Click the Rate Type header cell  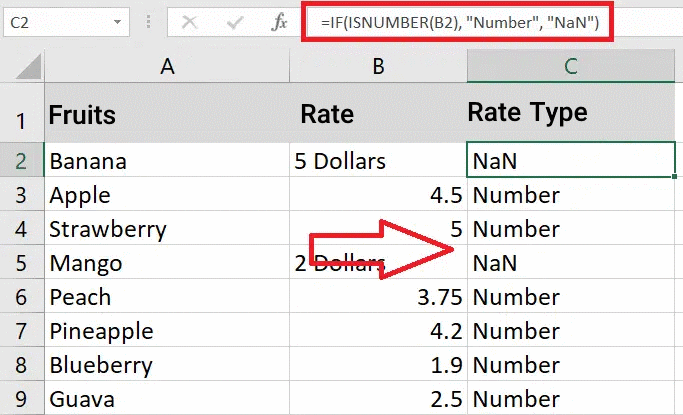tap(572, 114)
